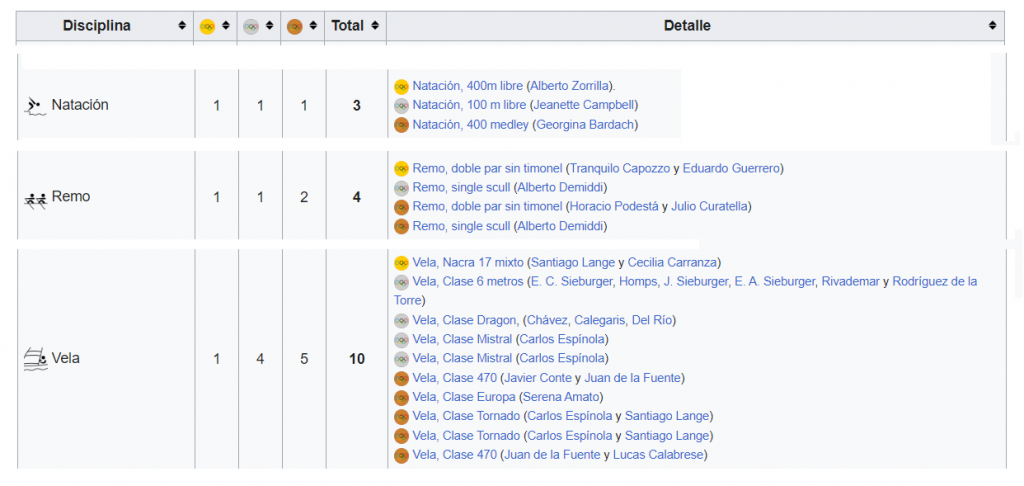1024x486 pixels.
Task: Click the bronze medal icon in table header
Action: click(295, 26)
